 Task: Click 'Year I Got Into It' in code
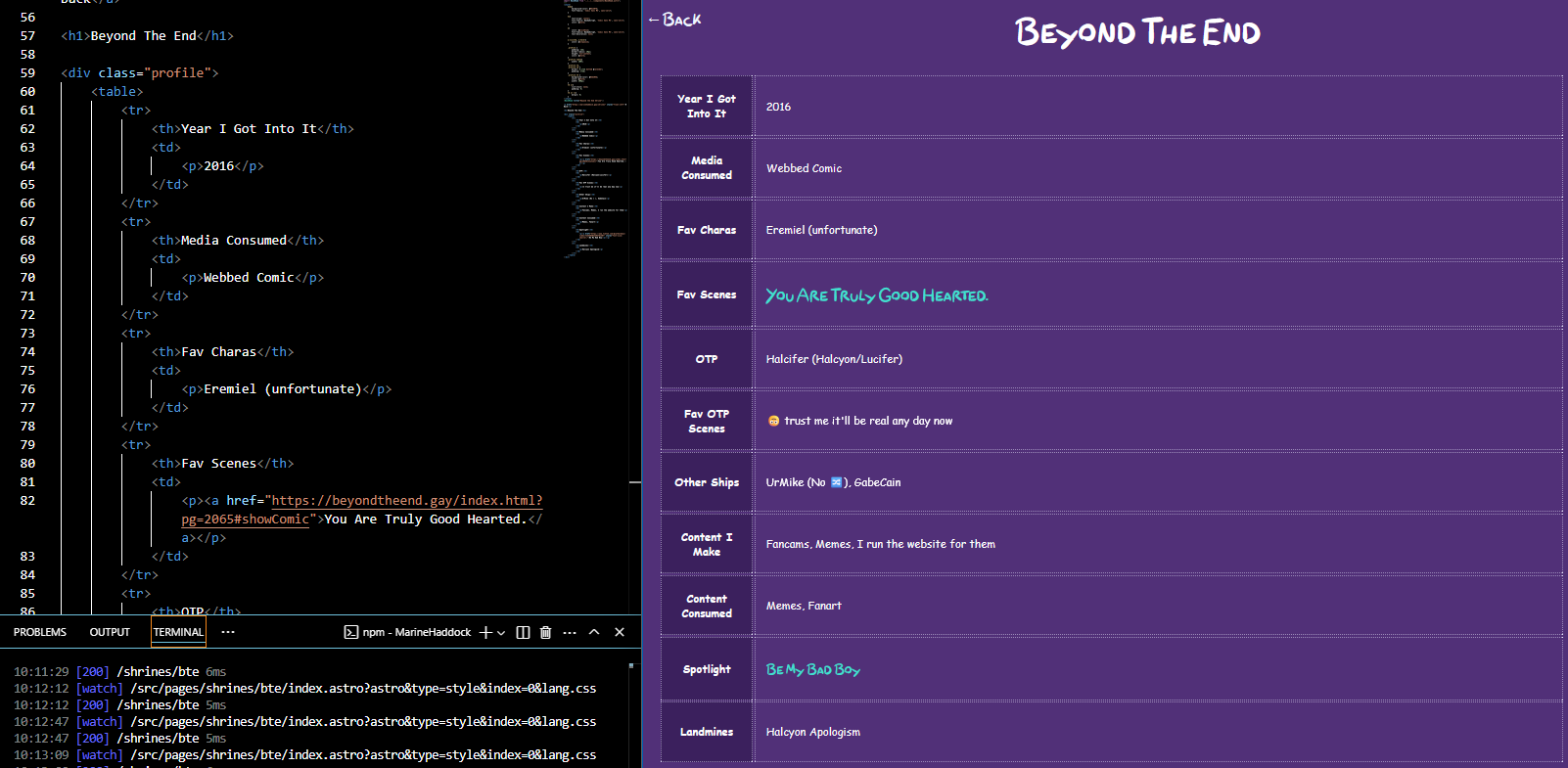(x=249, y=129)
